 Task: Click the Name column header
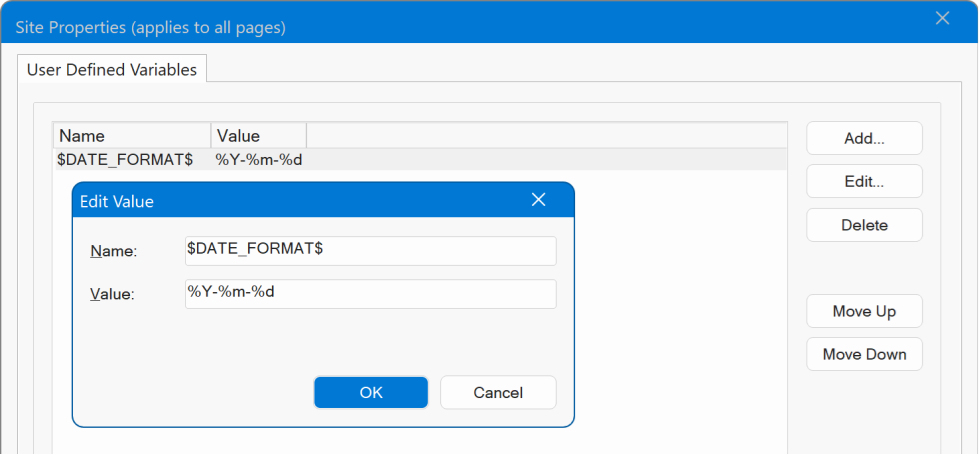tap(132, 136)
